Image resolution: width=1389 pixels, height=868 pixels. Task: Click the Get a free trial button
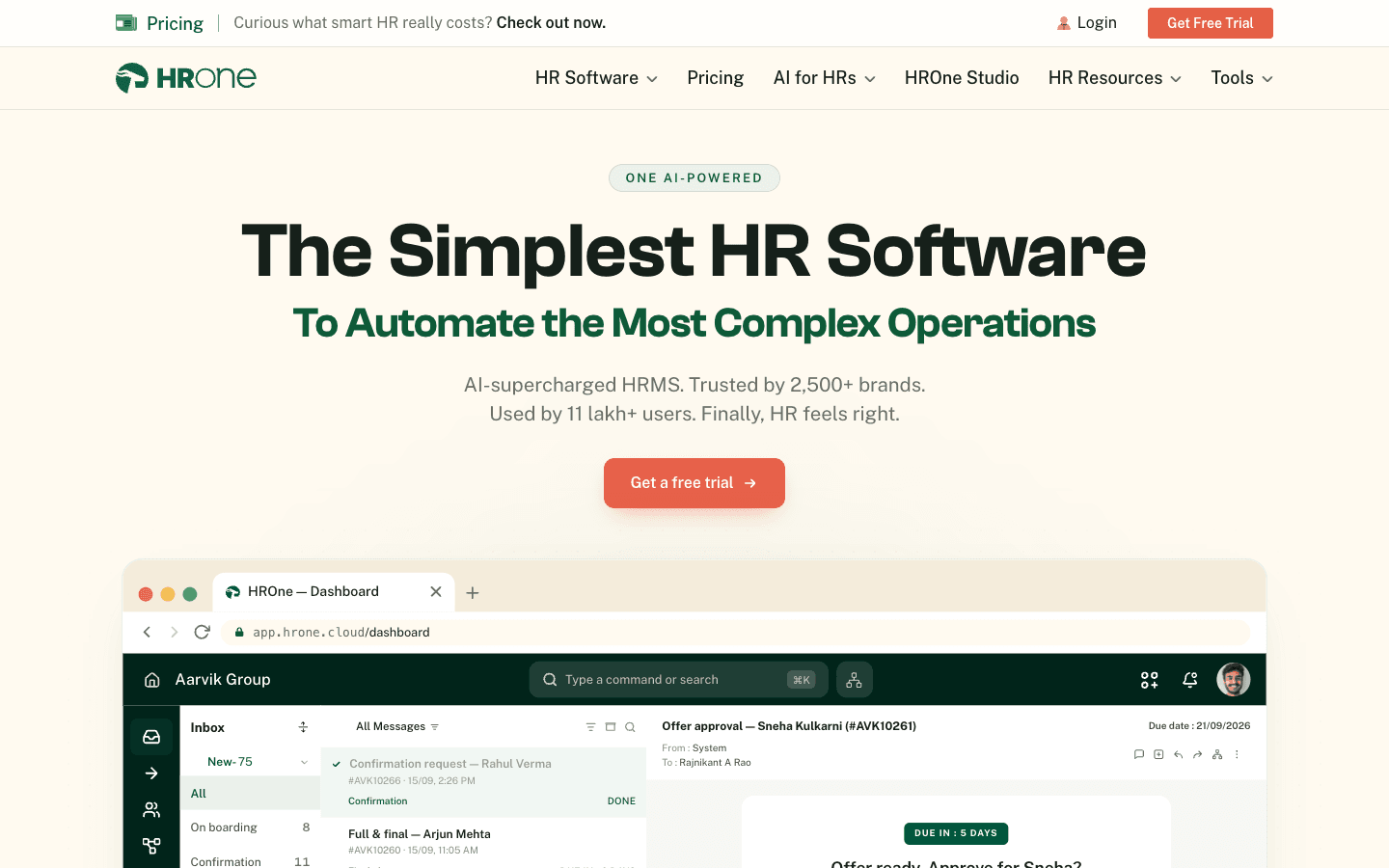(694, 483)
